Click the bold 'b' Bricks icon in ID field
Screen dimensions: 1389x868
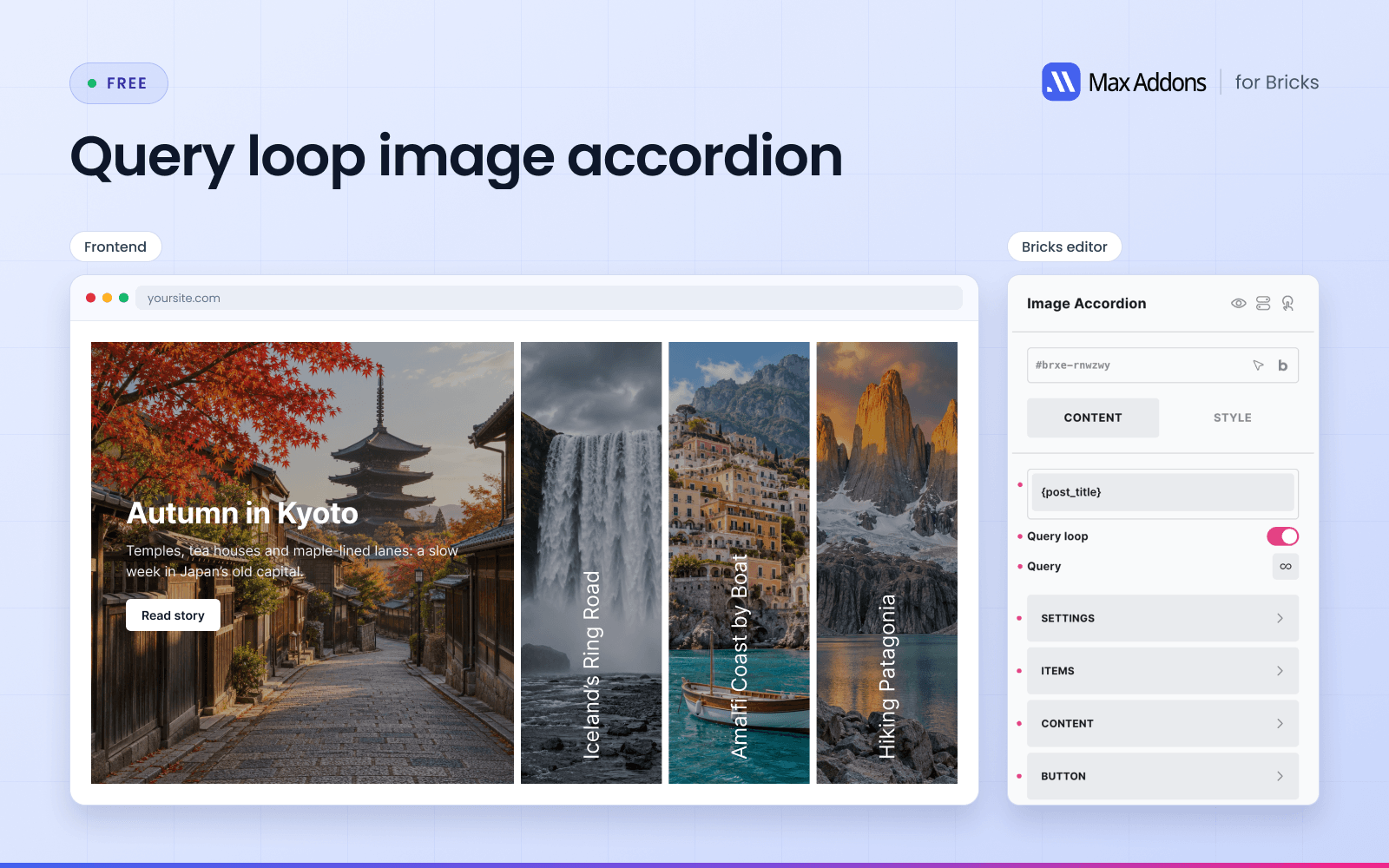(1282, 365)
